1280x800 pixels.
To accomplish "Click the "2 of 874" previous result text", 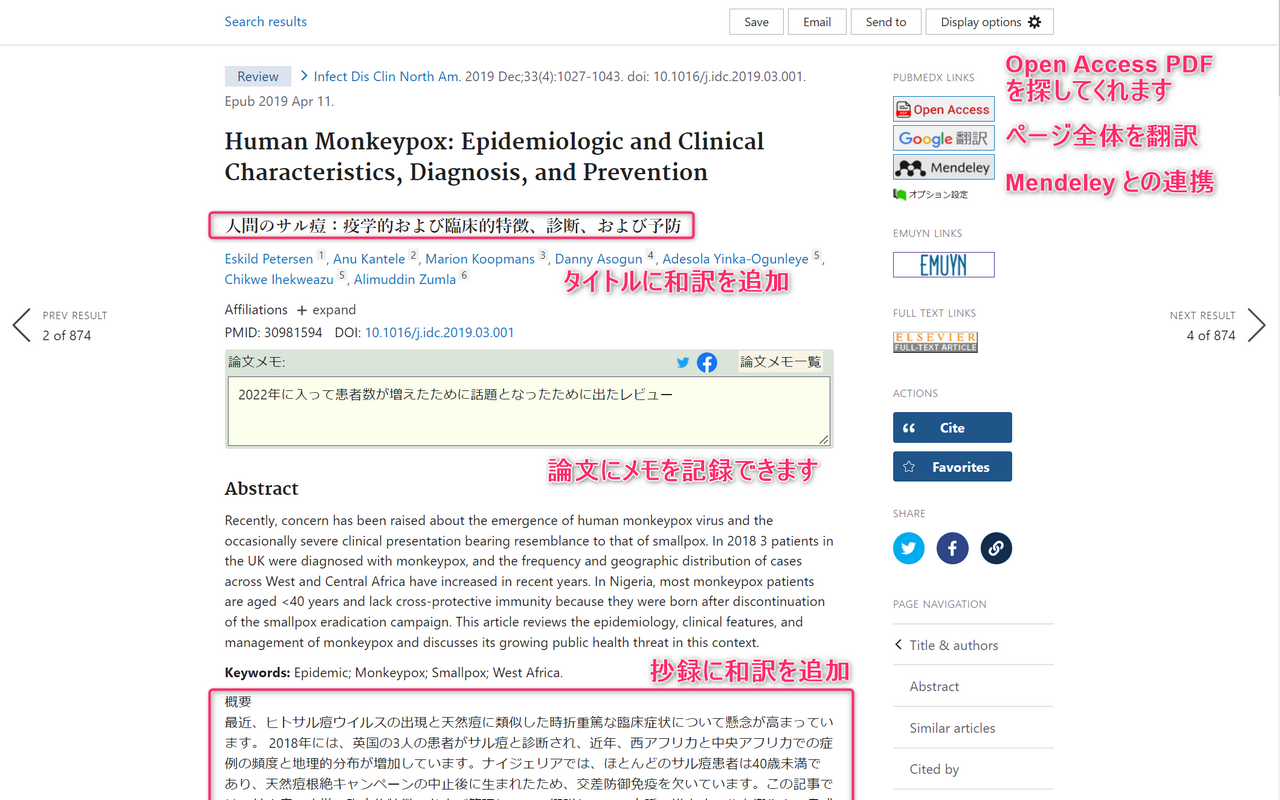I will (x=67, y=335).
